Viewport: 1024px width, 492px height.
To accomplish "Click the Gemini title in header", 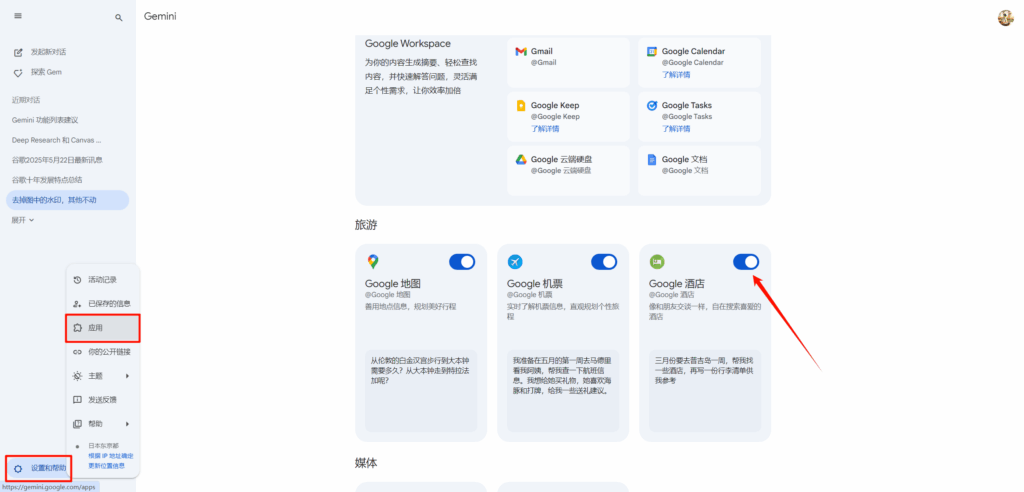I will tap(160, 17).
